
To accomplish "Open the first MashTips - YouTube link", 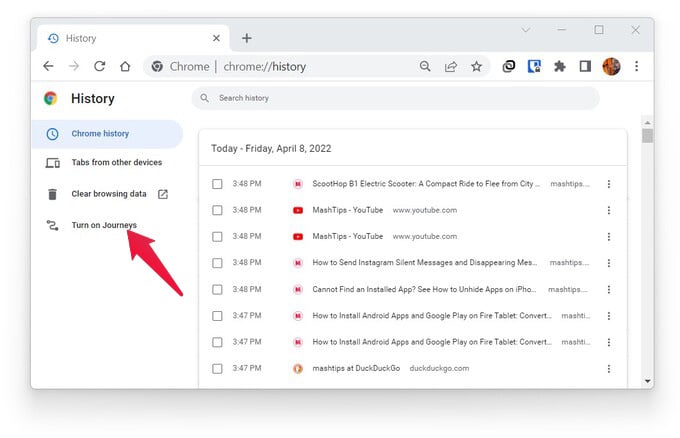I will coord(348,210).
